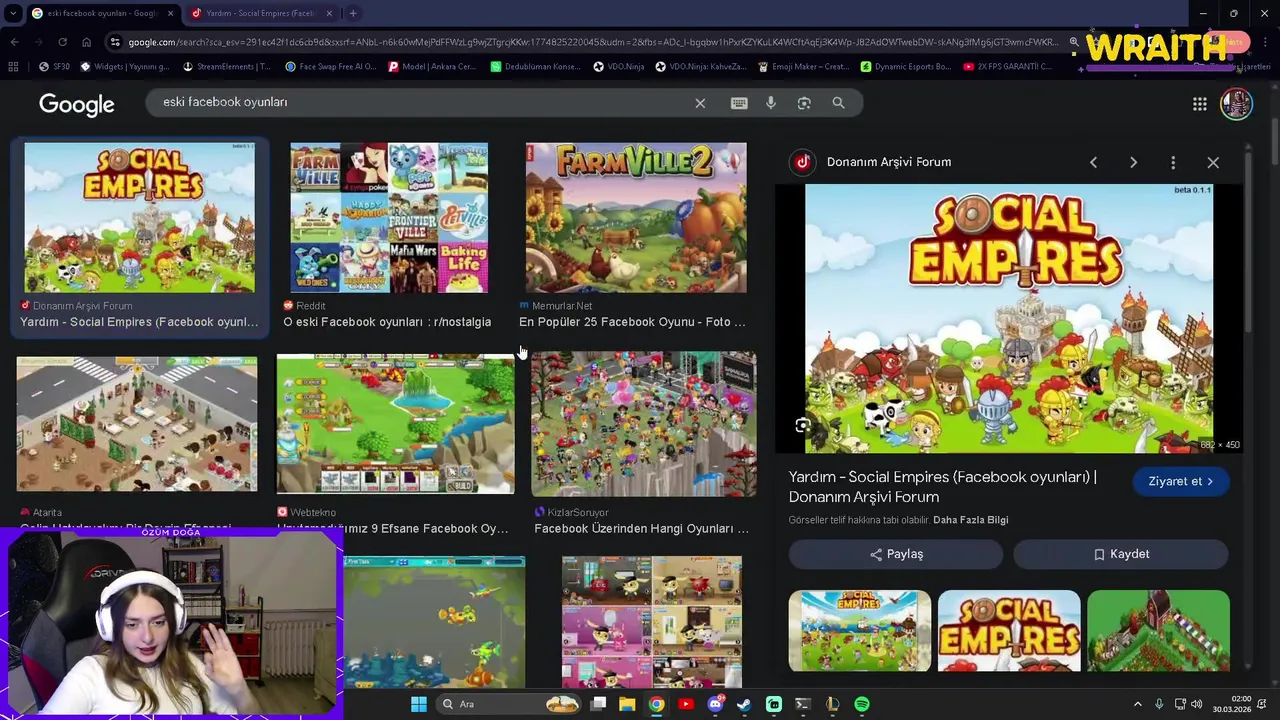Open the Emoji Maker bookmark
Viewport: 1280px width, 720px height.
click(x=803, y=67)
